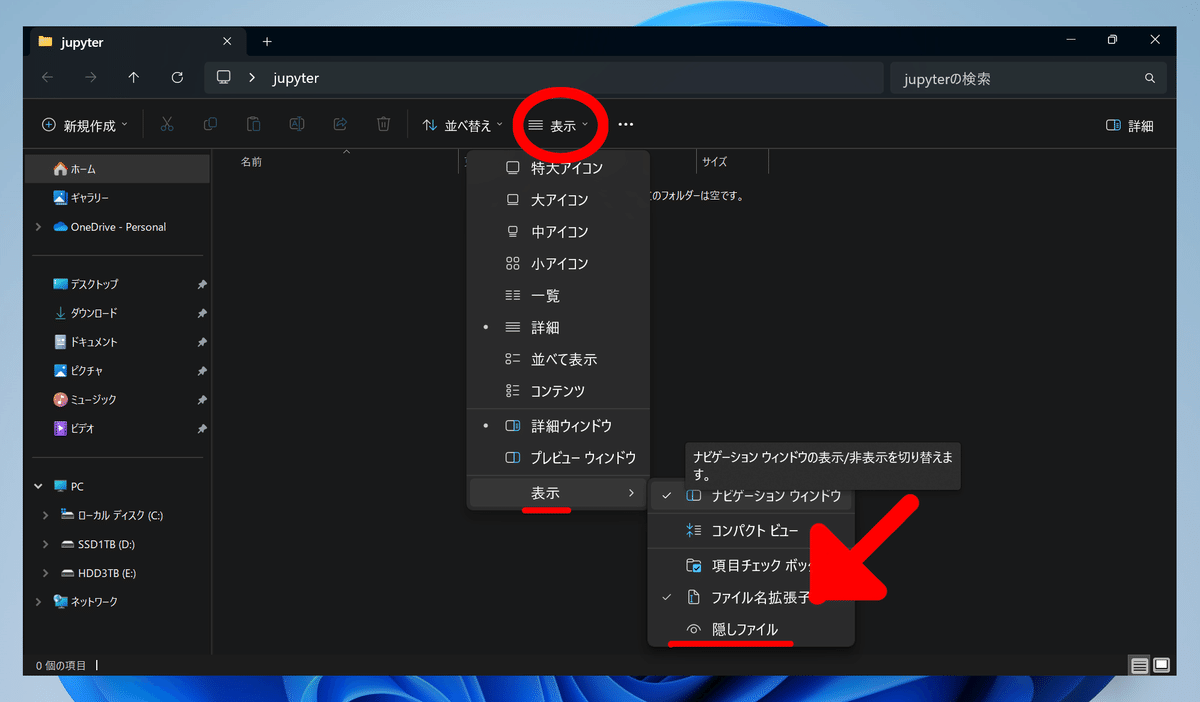Click the Share icon in toolbar
The height and width of the screenshot is (702, 1200).
(x=340, y=125)
